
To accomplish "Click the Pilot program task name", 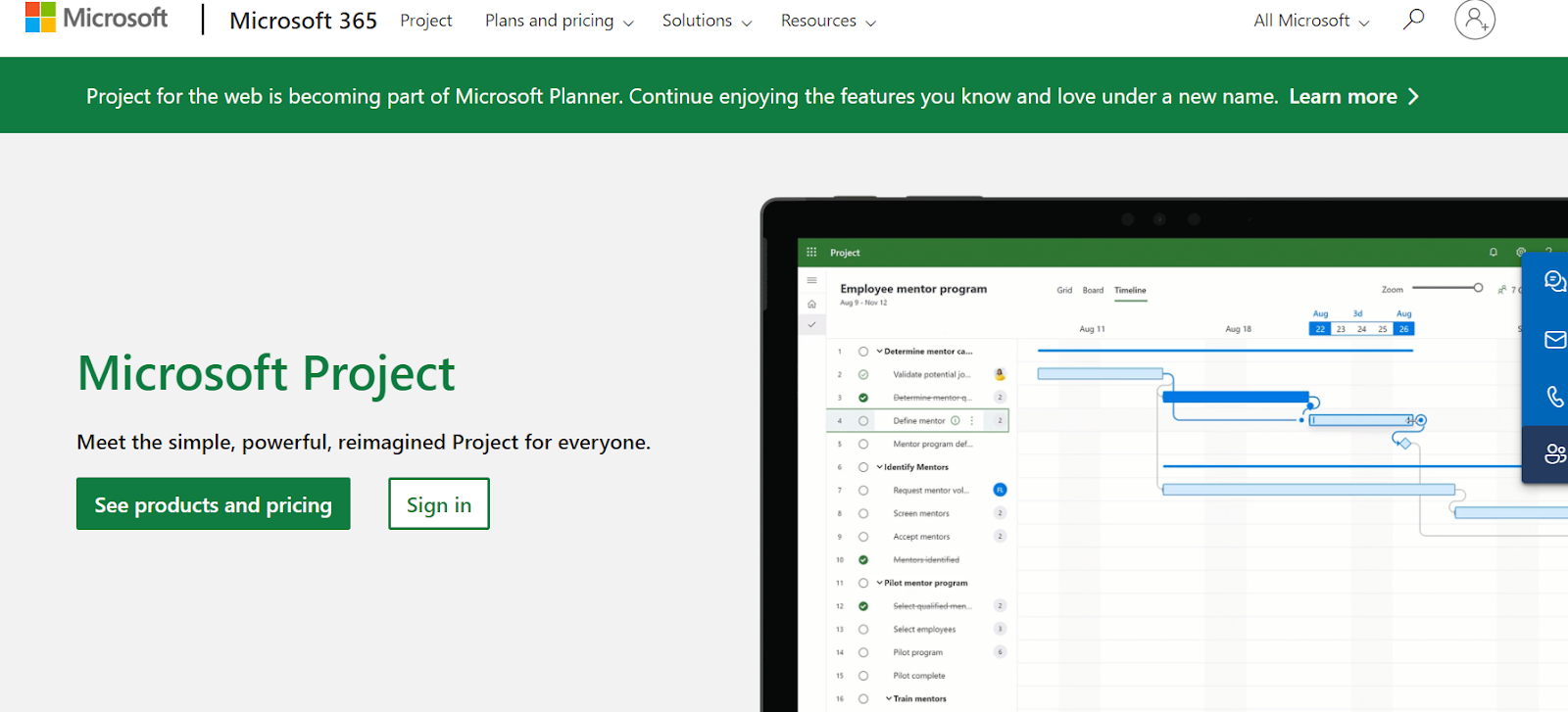I will click(917, 652).
